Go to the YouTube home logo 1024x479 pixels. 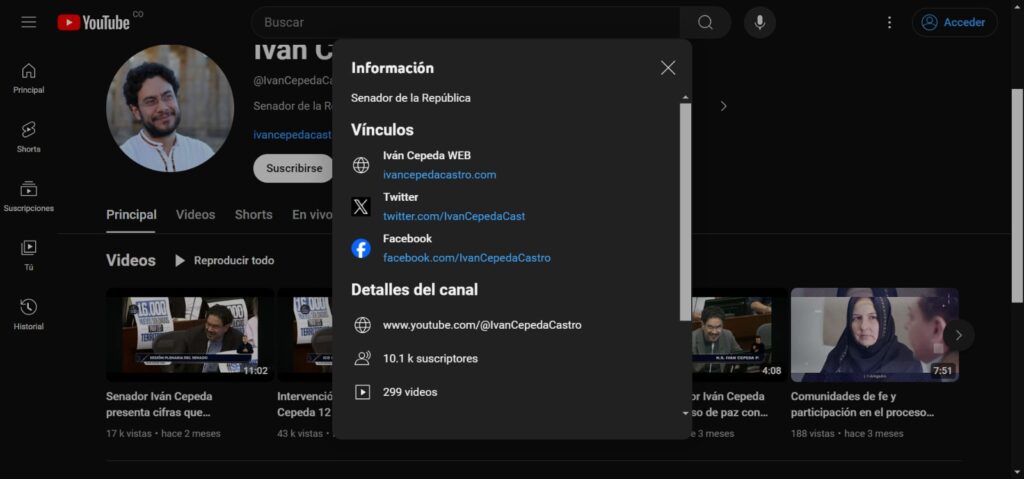[x=93, y=22]
